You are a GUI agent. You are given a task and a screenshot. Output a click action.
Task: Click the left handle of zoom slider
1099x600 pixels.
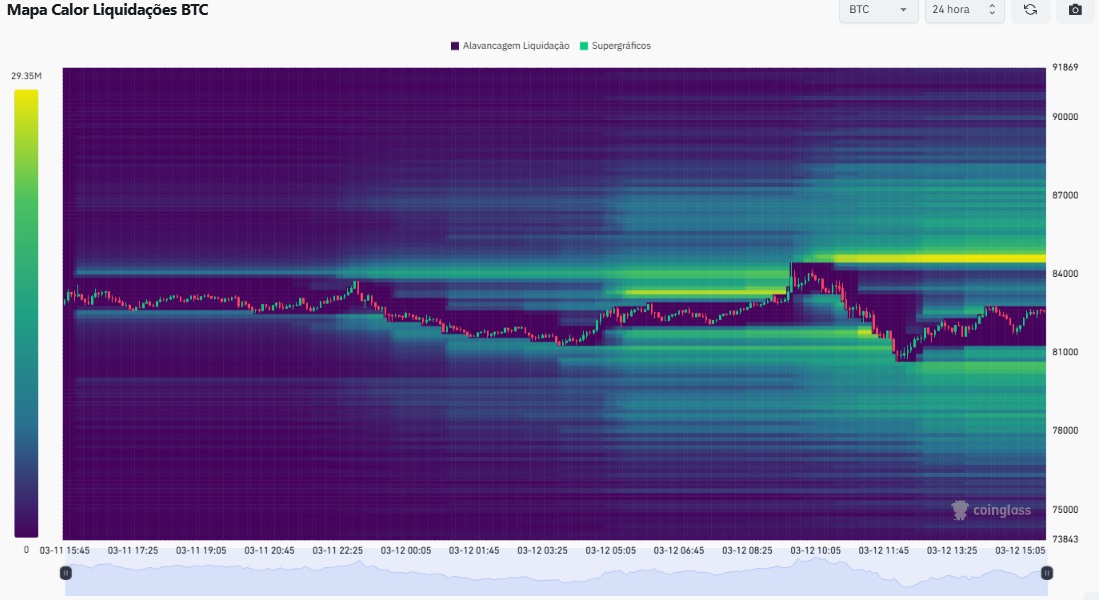click(65, 573)
